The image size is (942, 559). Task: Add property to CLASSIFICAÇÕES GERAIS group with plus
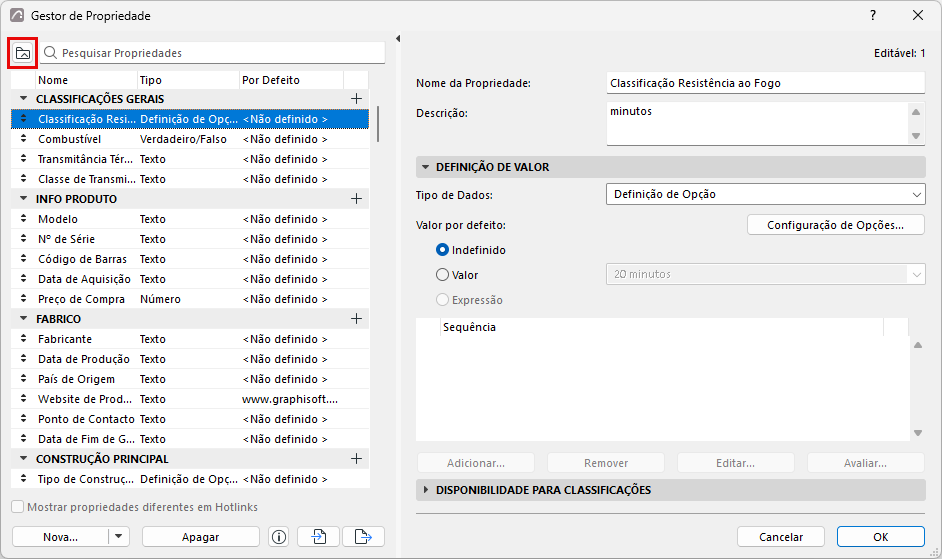356,99
